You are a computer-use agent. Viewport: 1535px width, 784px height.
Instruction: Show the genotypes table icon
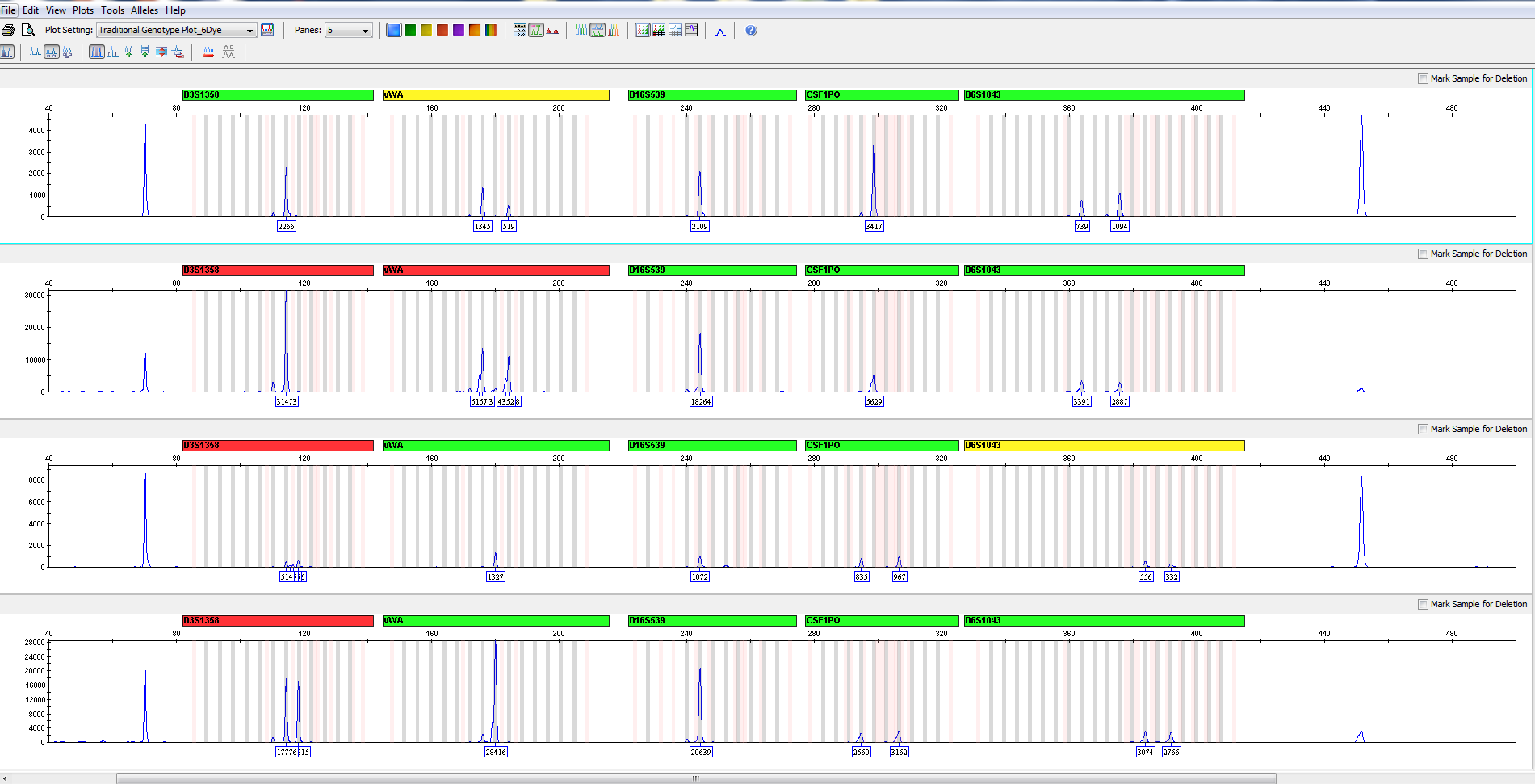coord(659,30)
